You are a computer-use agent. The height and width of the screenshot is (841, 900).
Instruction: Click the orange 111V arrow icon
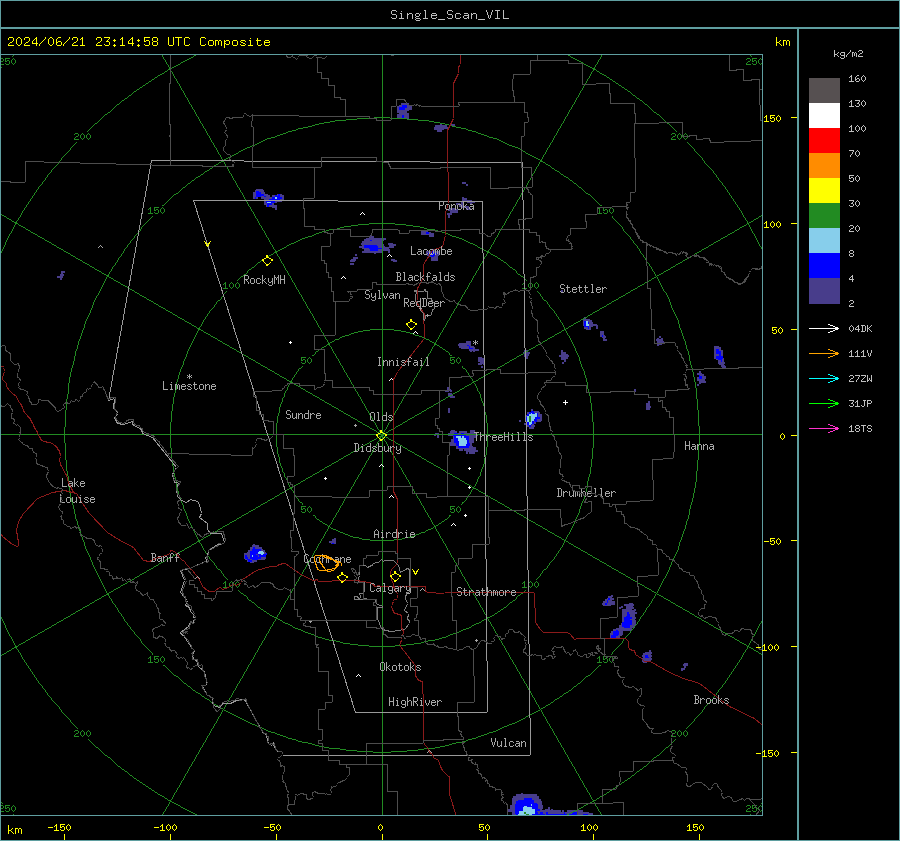coord(824,354)
